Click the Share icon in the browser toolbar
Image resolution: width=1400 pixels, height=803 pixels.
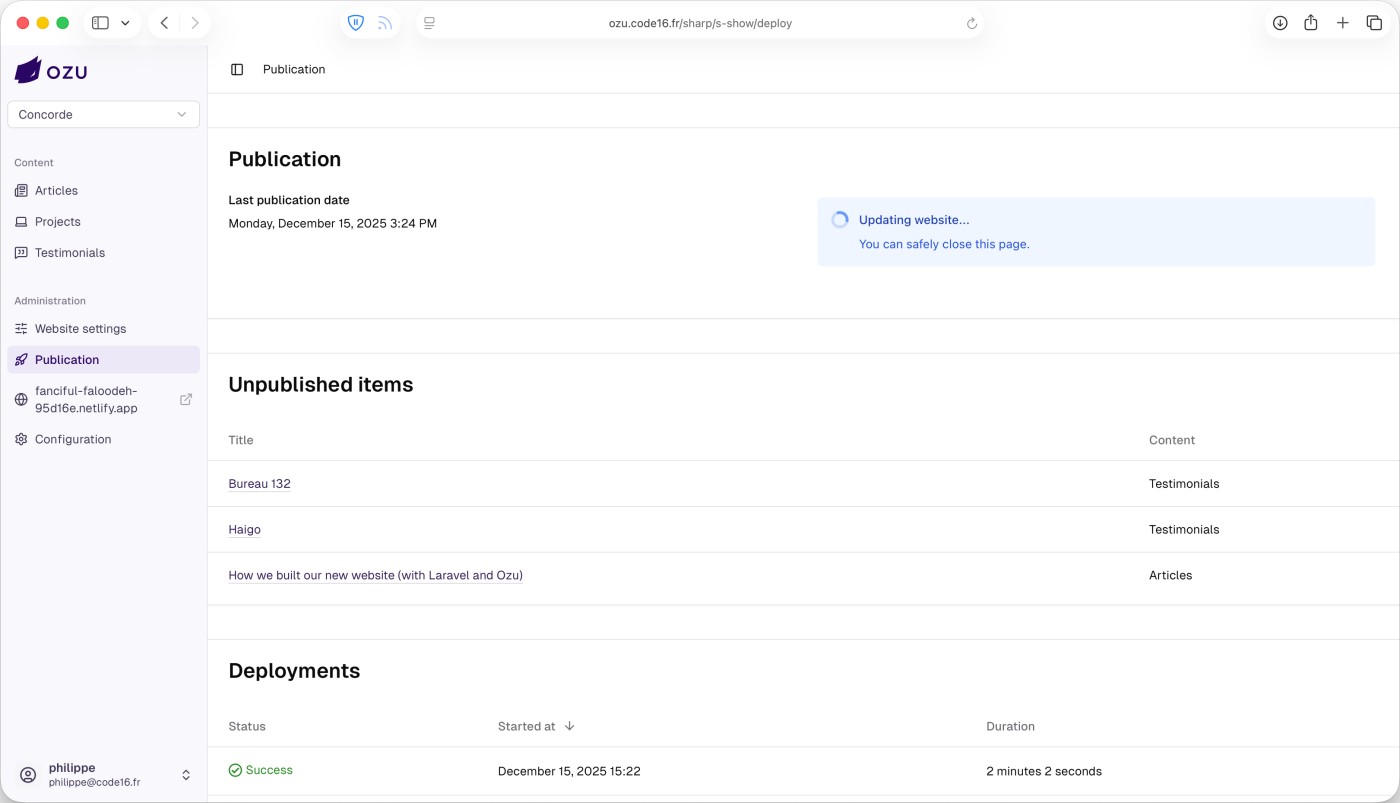coord(1311,22)
